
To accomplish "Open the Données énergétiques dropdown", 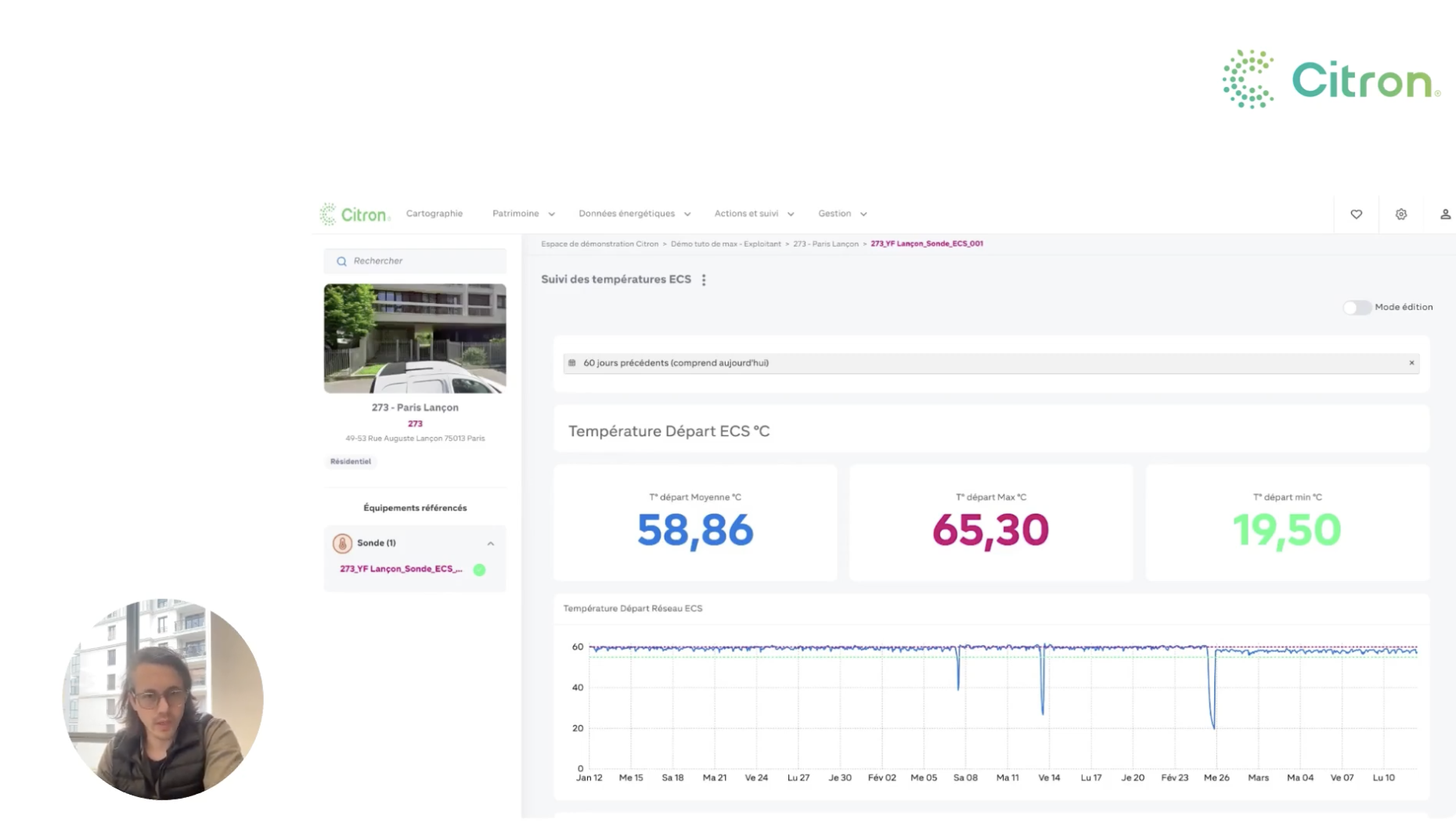I will click(634, 214).
